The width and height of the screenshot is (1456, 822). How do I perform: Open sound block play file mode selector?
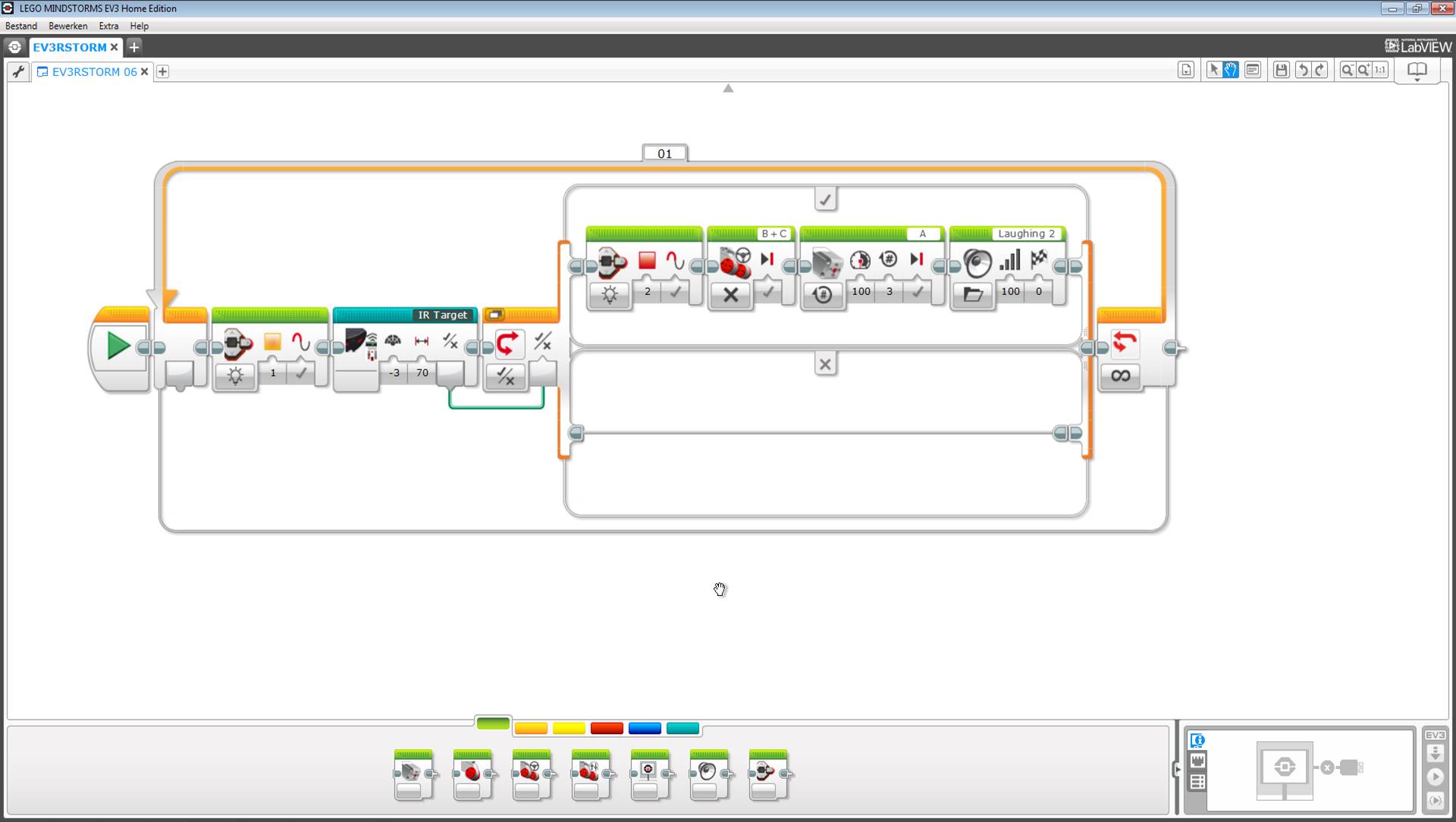pos(973,295)
